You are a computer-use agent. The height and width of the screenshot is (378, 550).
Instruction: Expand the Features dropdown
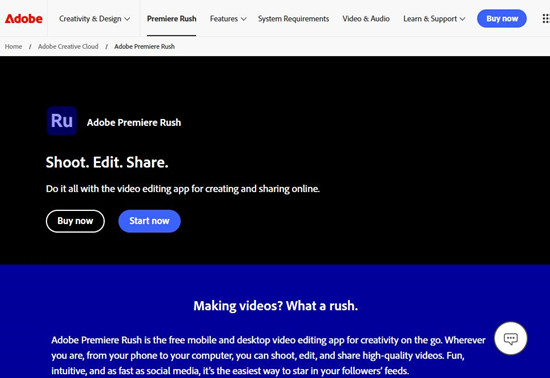tap(228, 19)
